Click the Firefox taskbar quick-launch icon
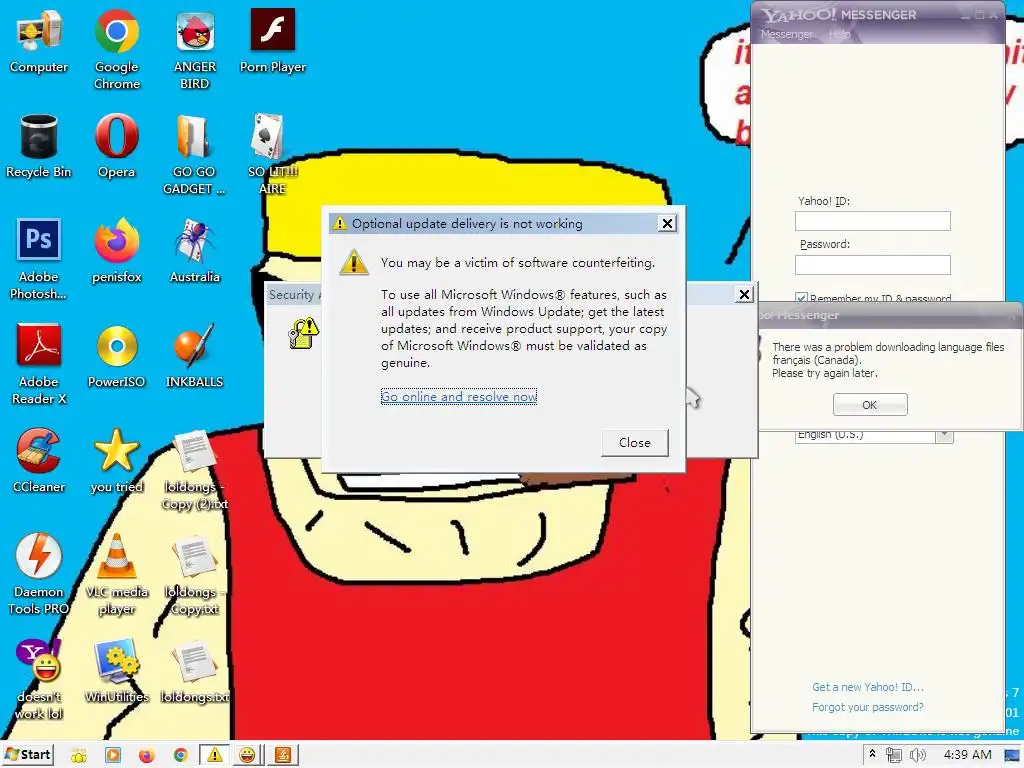The width and height of the screenshot is (1024, 768). pyautogui.click(x=146, y=756)
